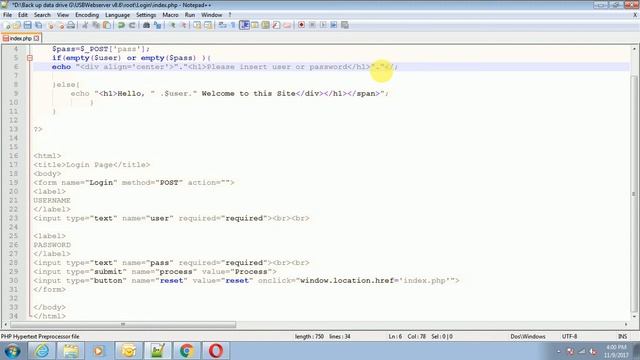
Task: Open the User Defined Language icon
Action: 255,25
